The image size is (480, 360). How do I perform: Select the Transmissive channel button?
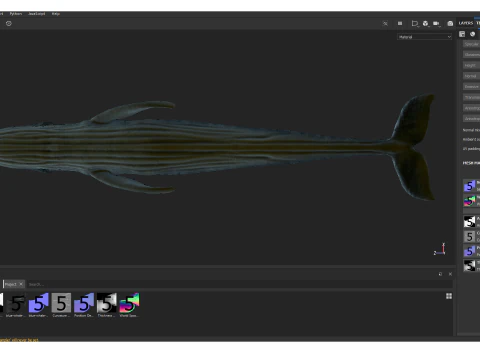pos(471,97)
